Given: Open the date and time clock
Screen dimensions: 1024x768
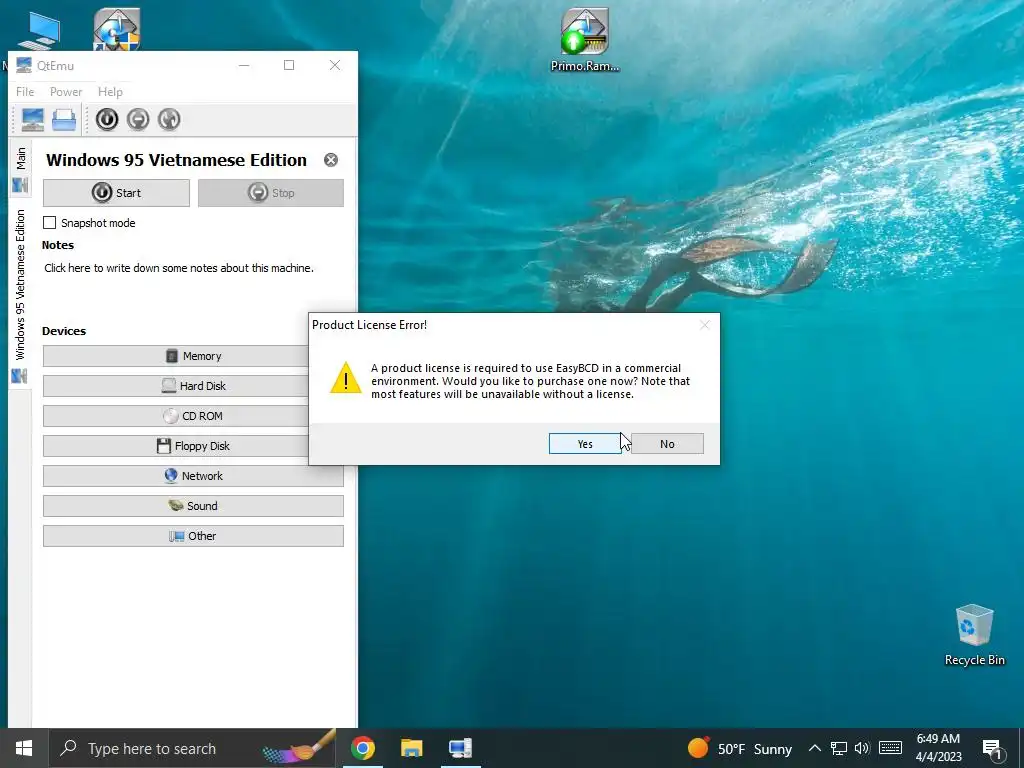Looking at the screenshot, I should tap(938, 748).
